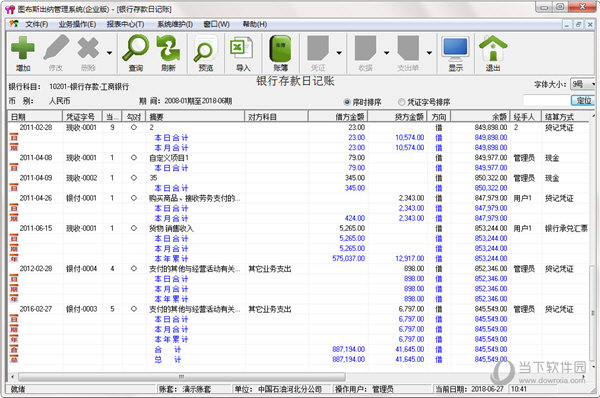Click the 本年累计 row showing 575,037.00
The image size is (600, 398).
coord(298,259)
